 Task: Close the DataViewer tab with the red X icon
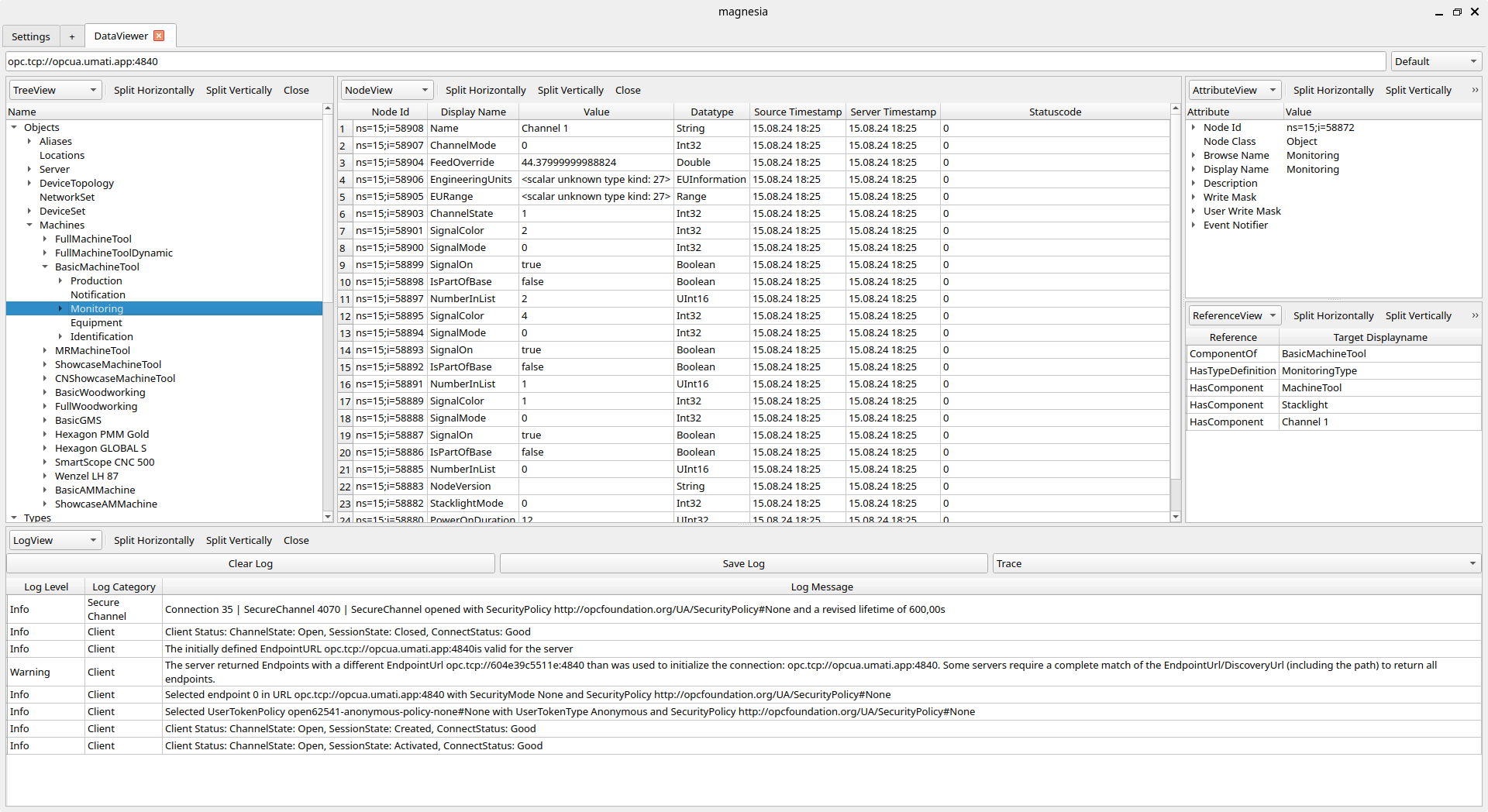pyautogui.click(x=159, y=36)
